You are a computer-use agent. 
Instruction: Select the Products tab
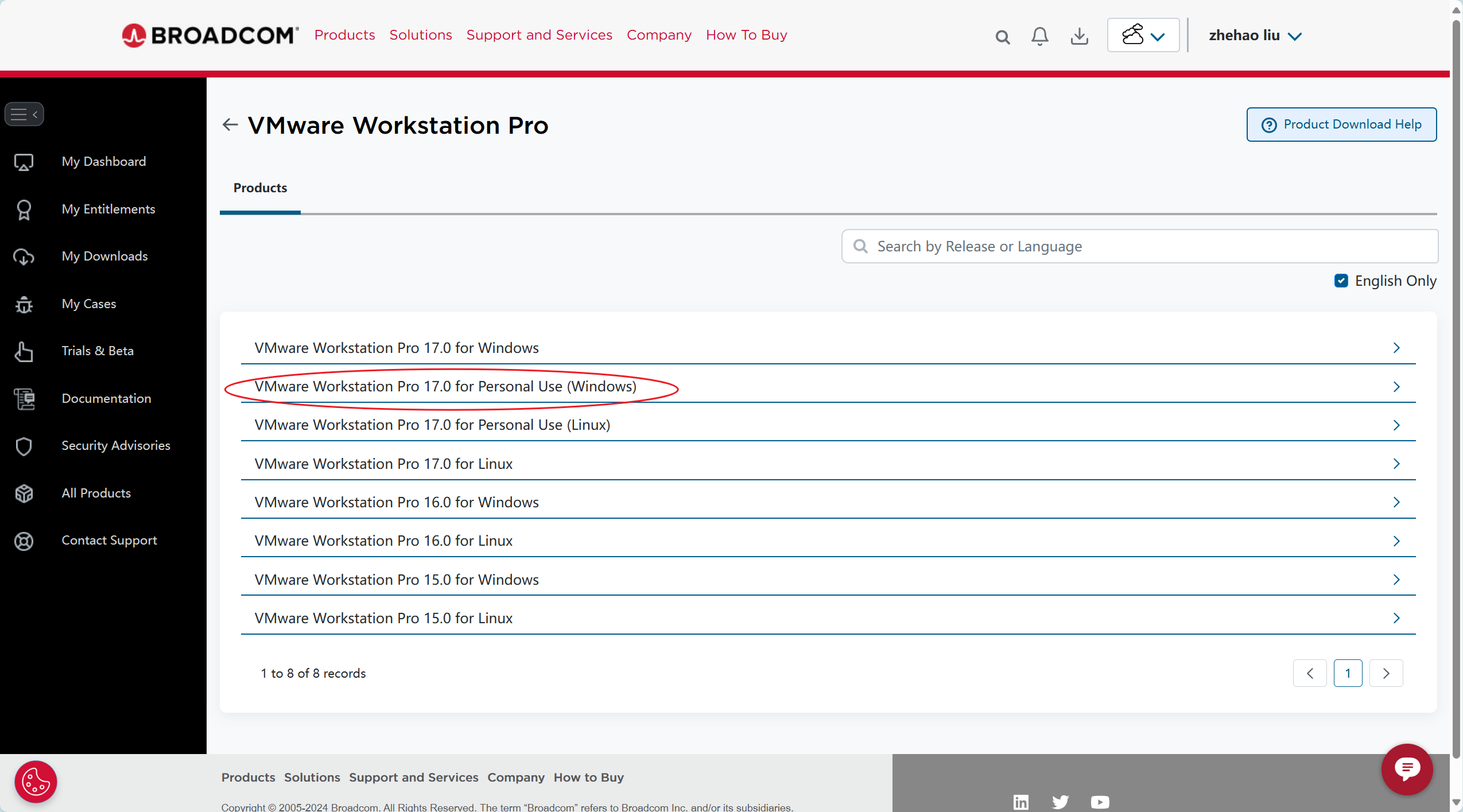260,187
